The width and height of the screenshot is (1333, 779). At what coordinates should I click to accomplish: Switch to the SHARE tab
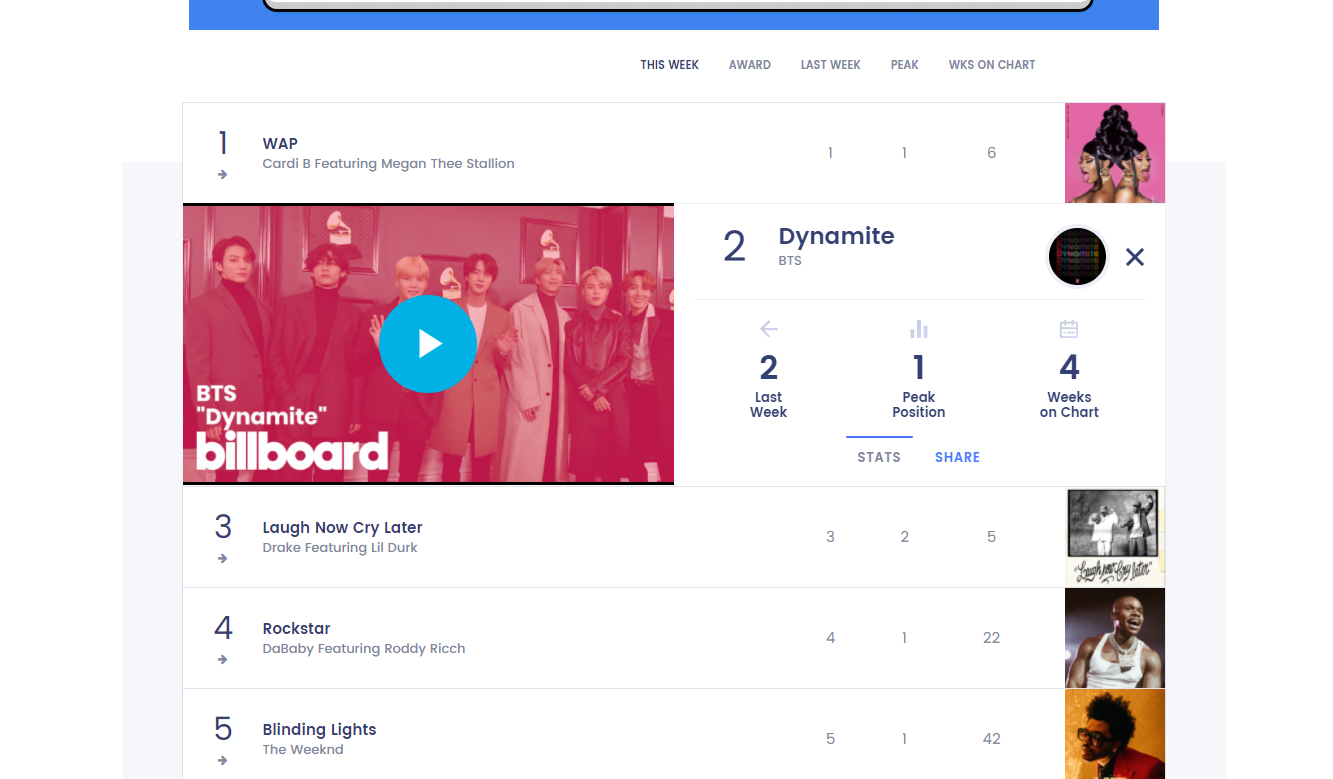click(957, 457)
